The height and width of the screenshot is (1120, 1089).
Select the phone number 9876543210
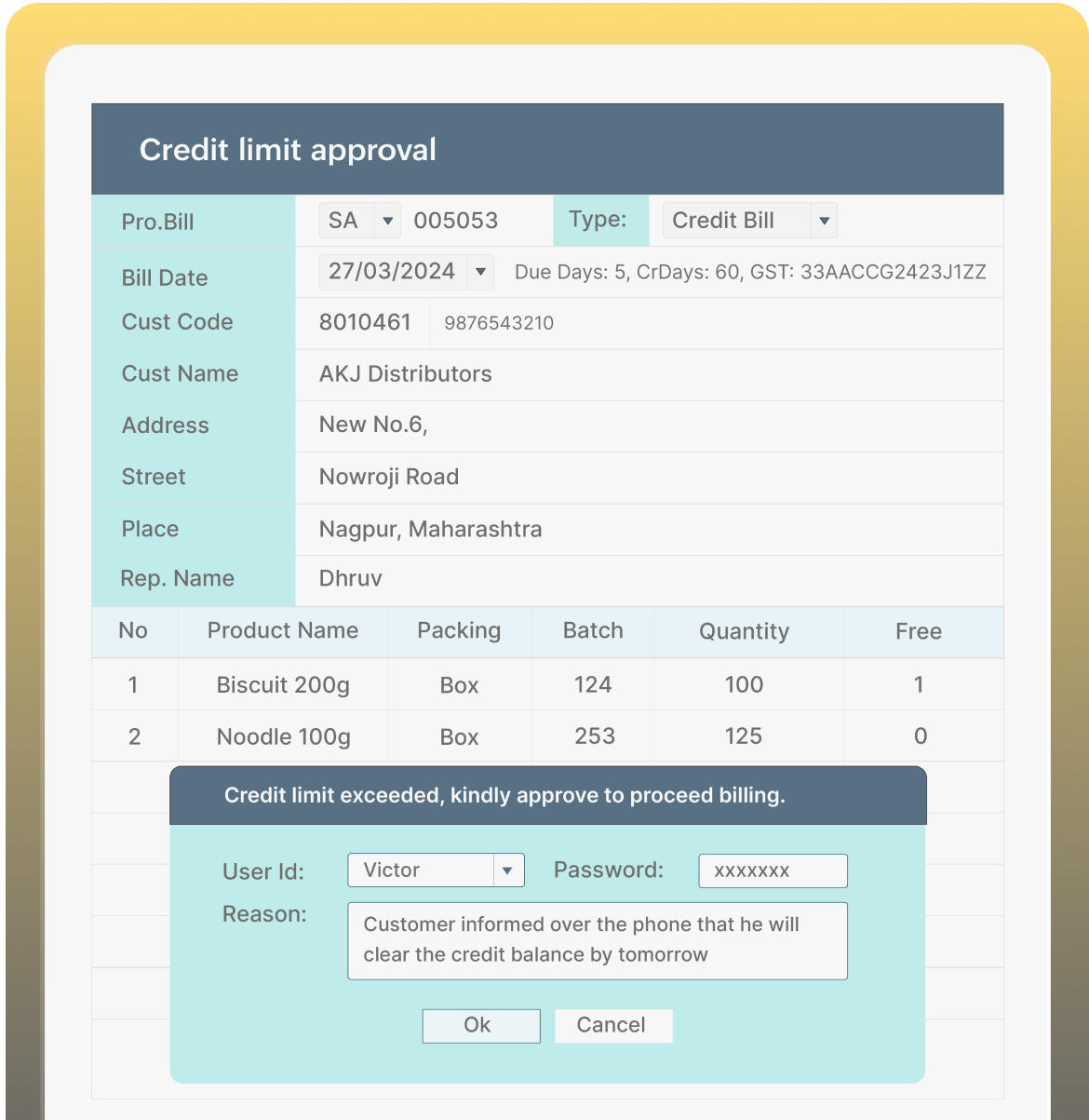[x=497, y=324]
